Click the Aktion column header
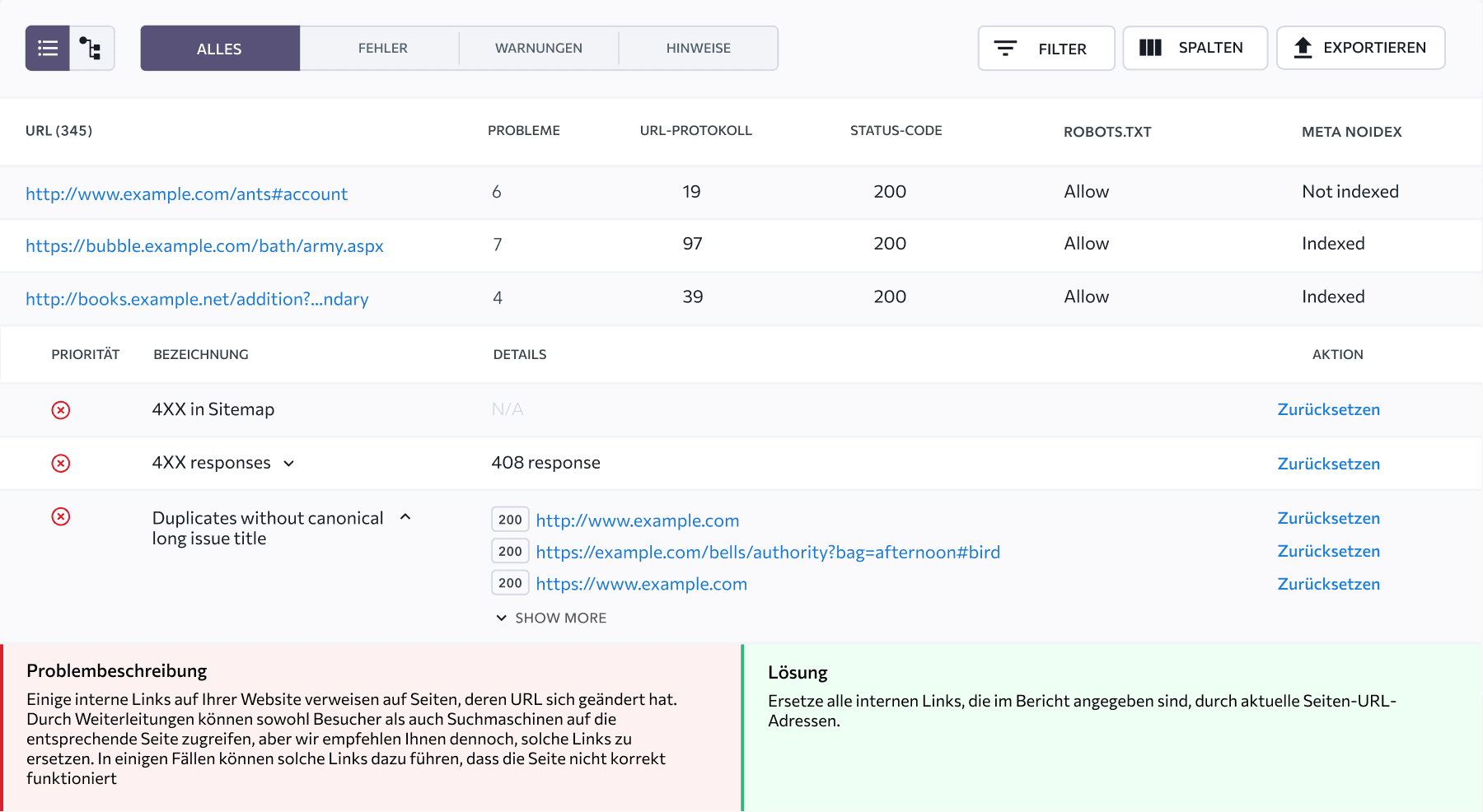 [x=1338, y=354]
